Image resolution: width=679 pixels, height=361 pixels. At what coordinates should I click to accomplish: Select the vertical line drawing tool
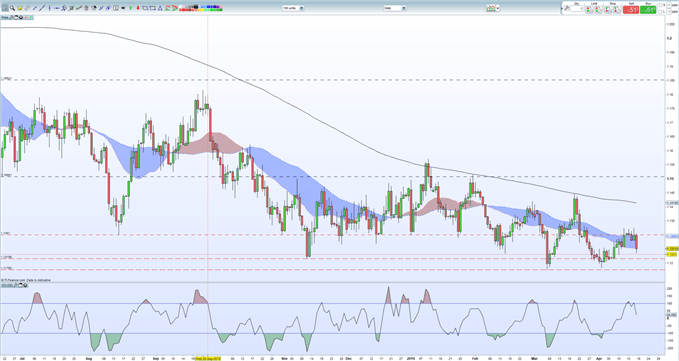pos(49,8)
